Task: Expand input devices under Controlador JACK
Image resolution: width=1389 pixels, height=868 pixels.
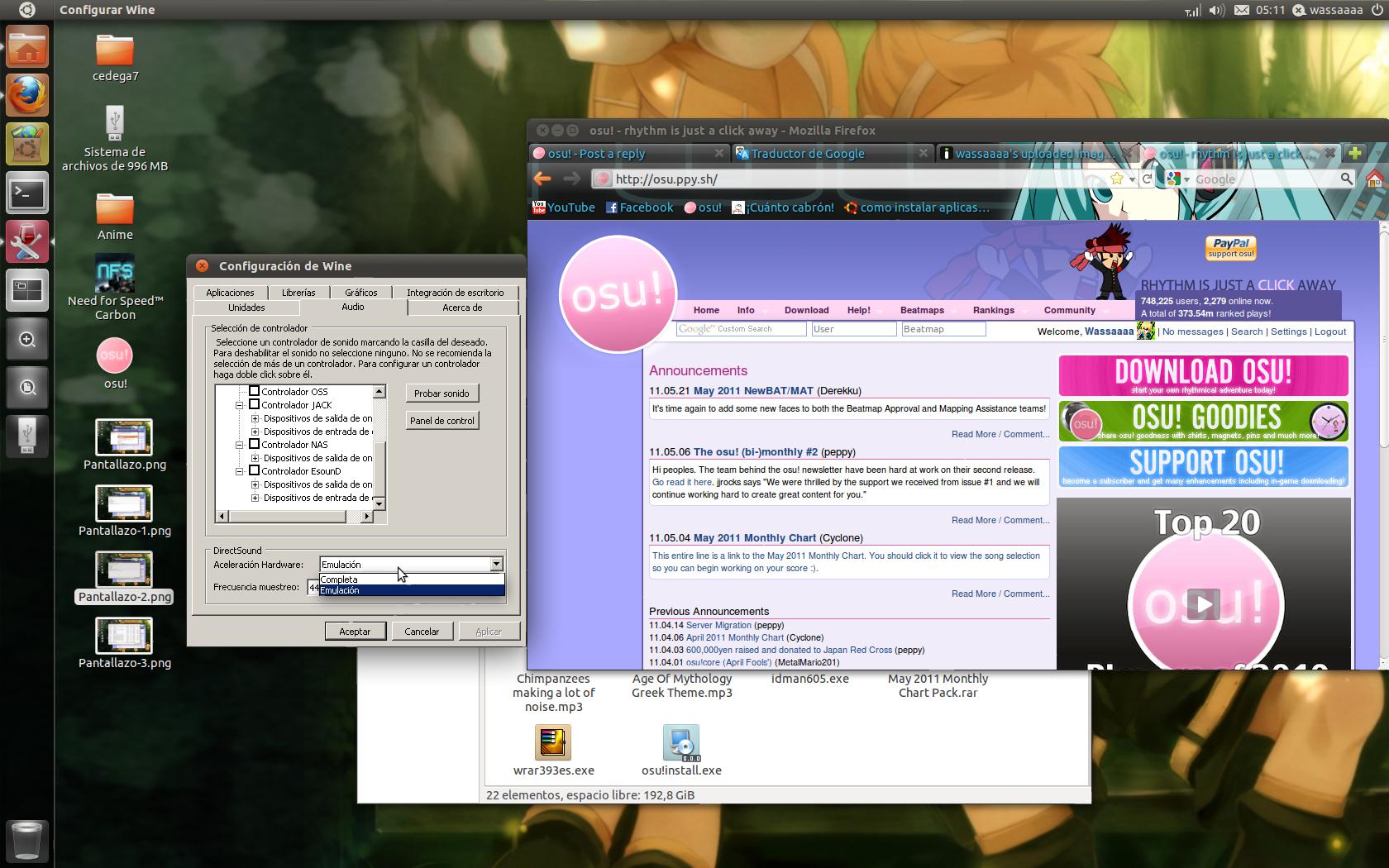Action: (255, 432)
